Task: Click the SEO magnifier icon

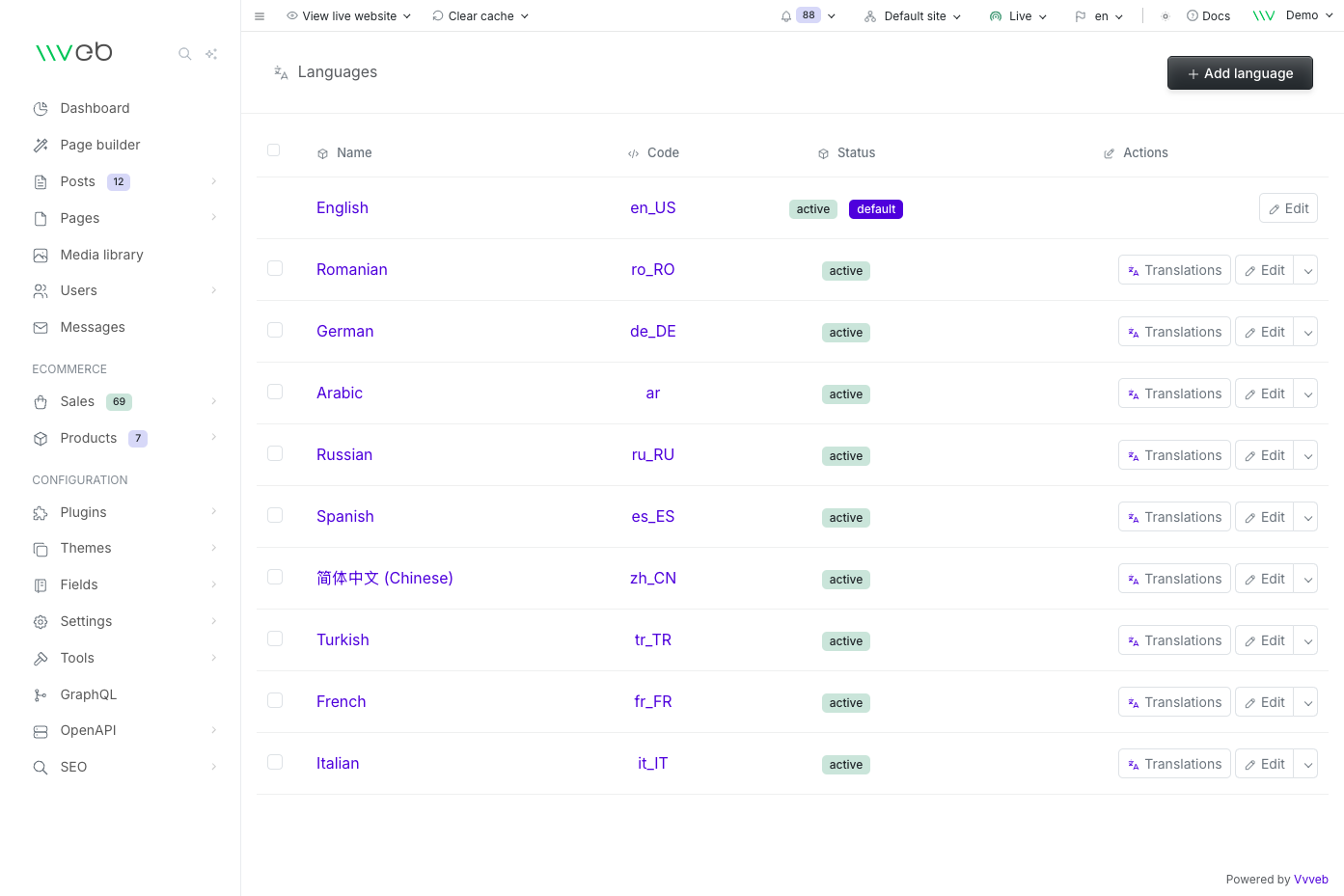Action: pyautogui.click(x=41, y=768)
